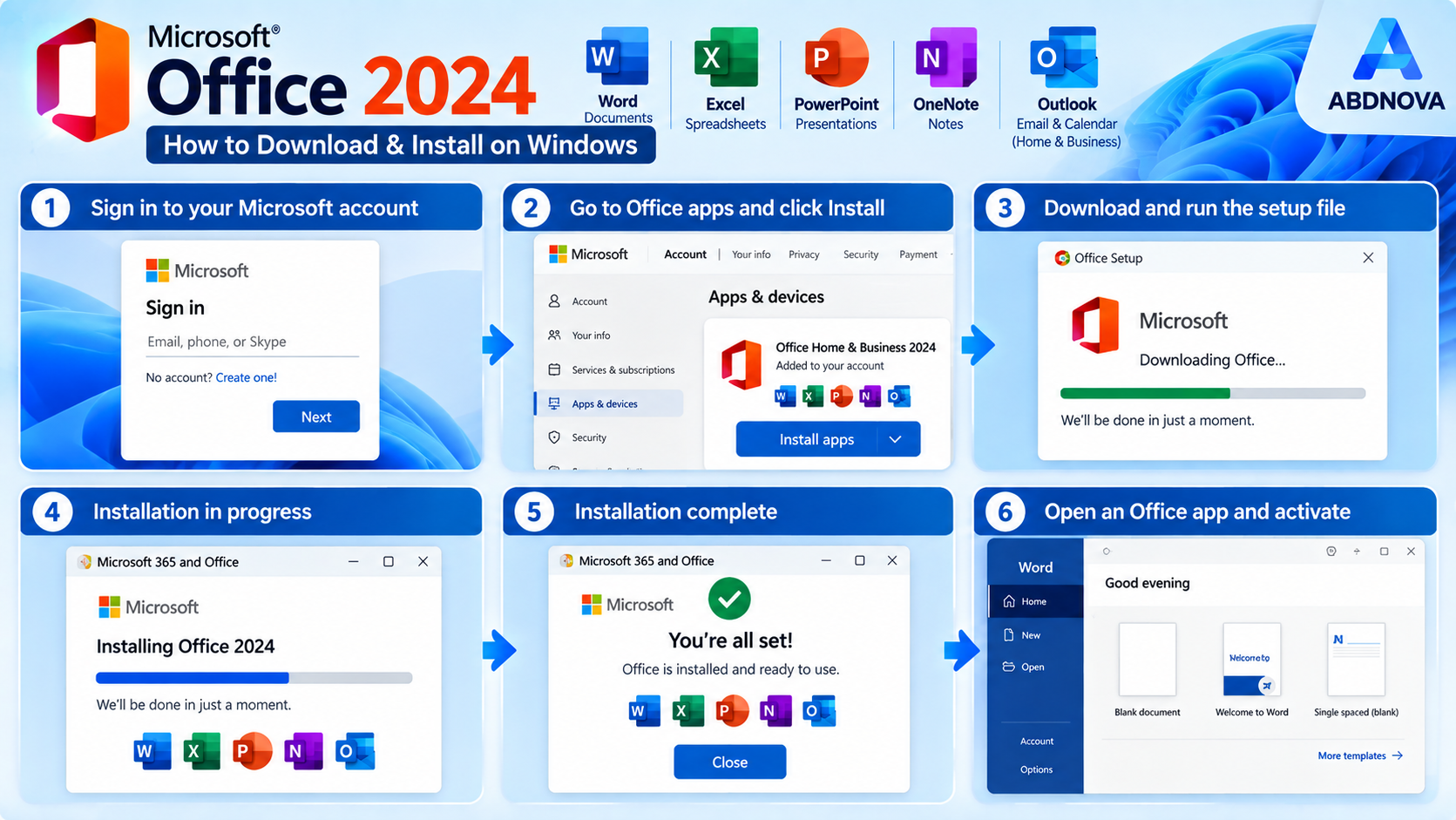Click the Office 2024 logo in the header

pyautogui.click(x=84, y=79)
